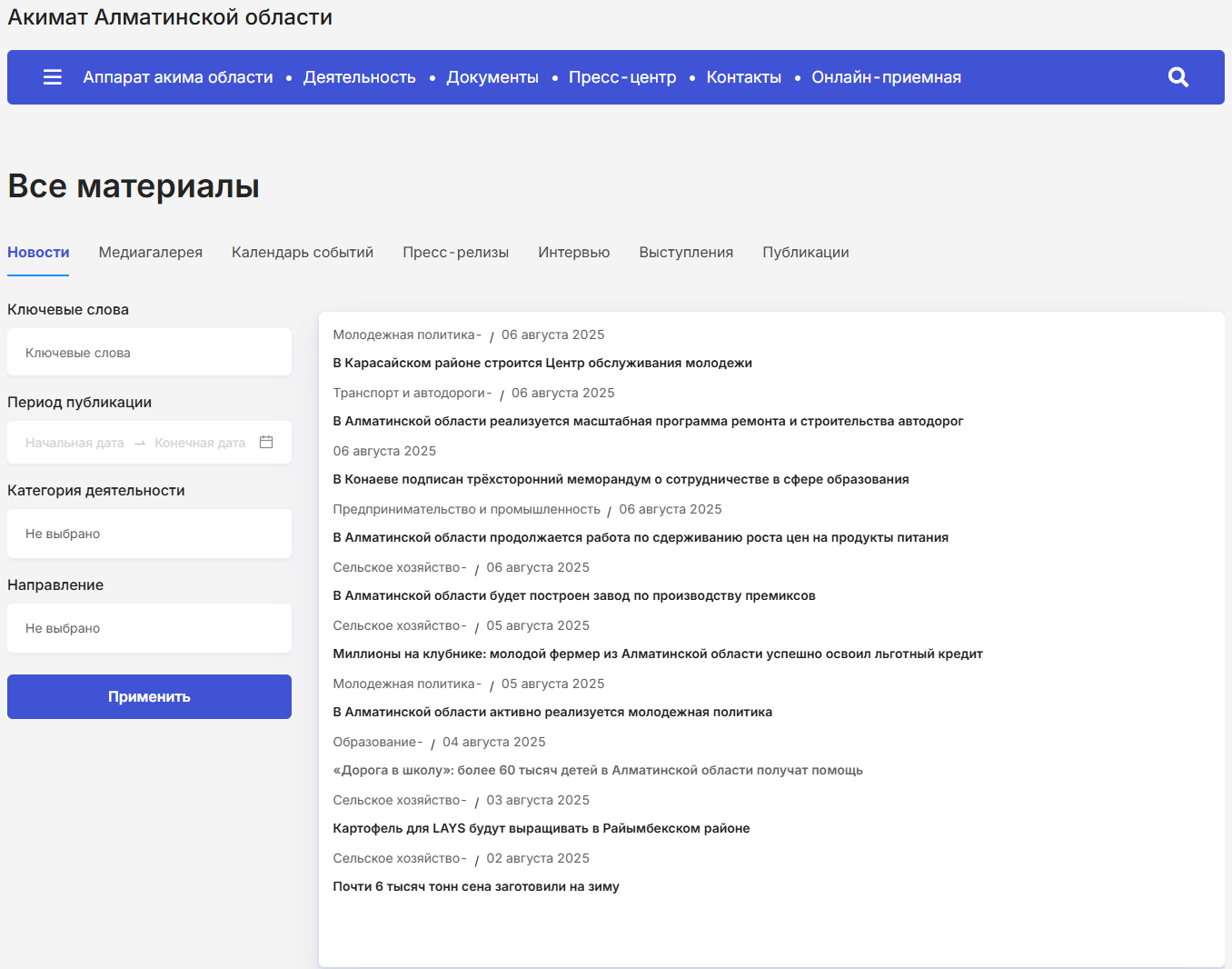1232x969 pixels.
Task: Click the Применить button
Action: [x=149, y=696]
